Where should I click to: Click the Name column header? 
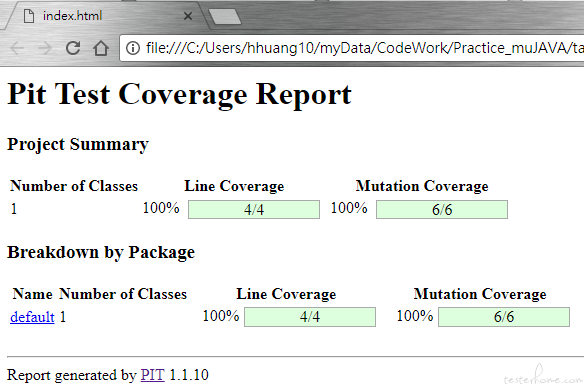click(x=33, y=294)
